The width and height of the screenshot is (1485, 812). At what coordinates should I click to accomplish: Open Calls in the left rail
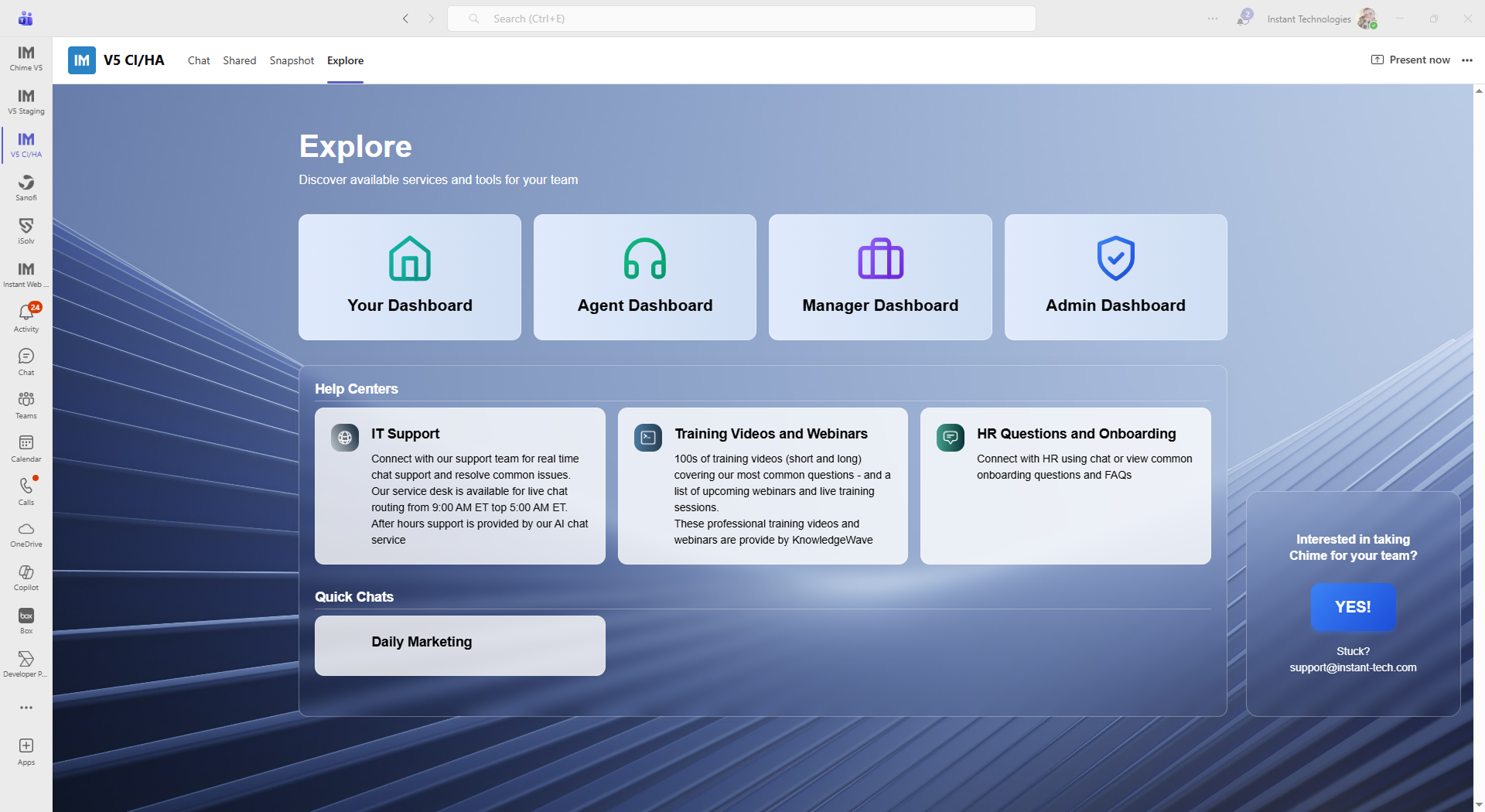[x=26, y=491]
